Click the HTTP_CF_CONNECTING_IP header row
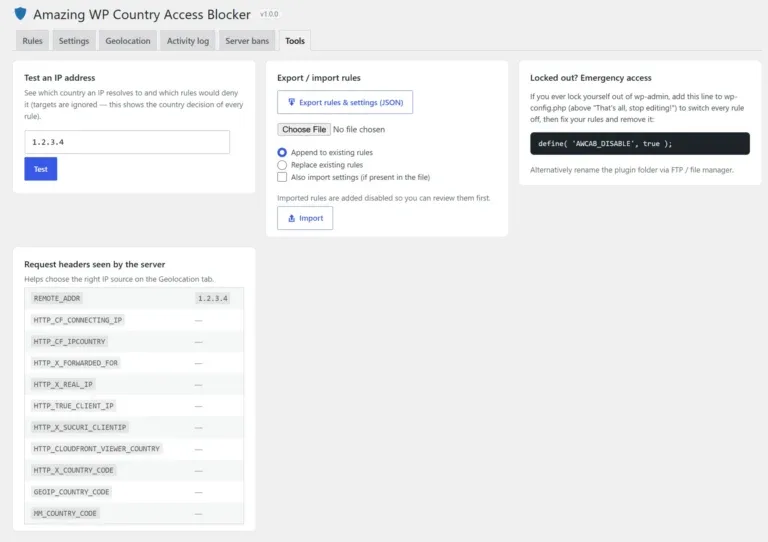Viewport: 768px width, 542px height. 134,320
